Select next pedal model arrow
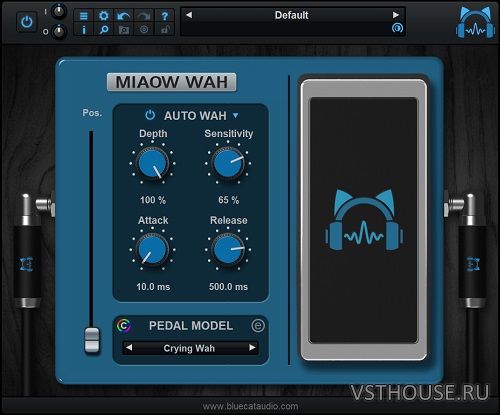This screenshot has width=500, height=415. click(252, 348)
